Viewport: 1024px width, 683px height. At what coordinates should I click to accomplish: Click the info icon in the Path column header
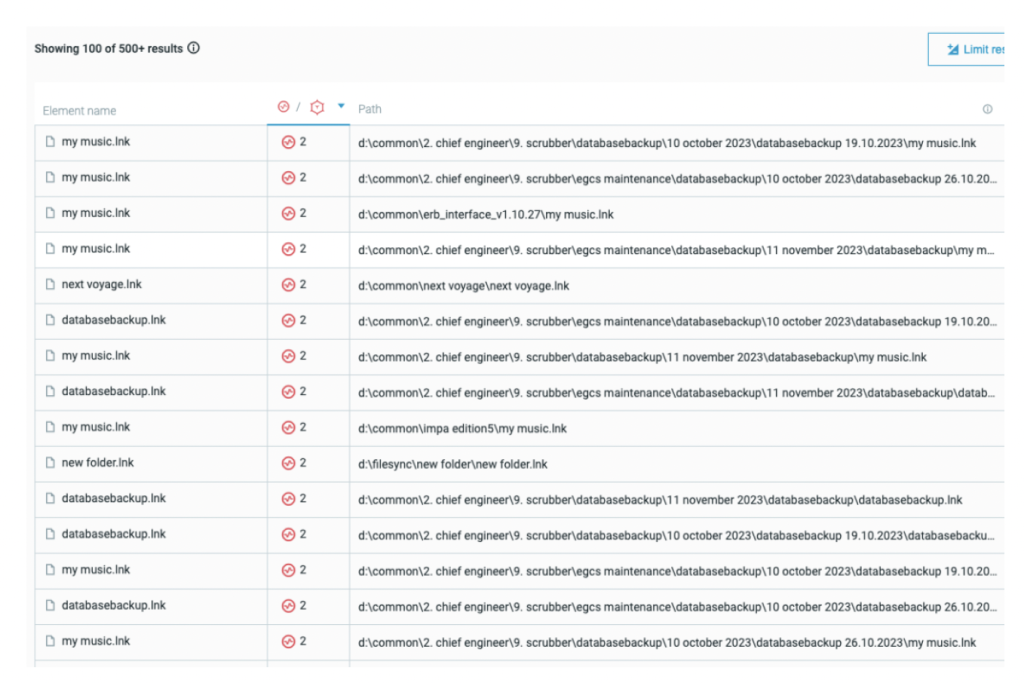[987, 109]
